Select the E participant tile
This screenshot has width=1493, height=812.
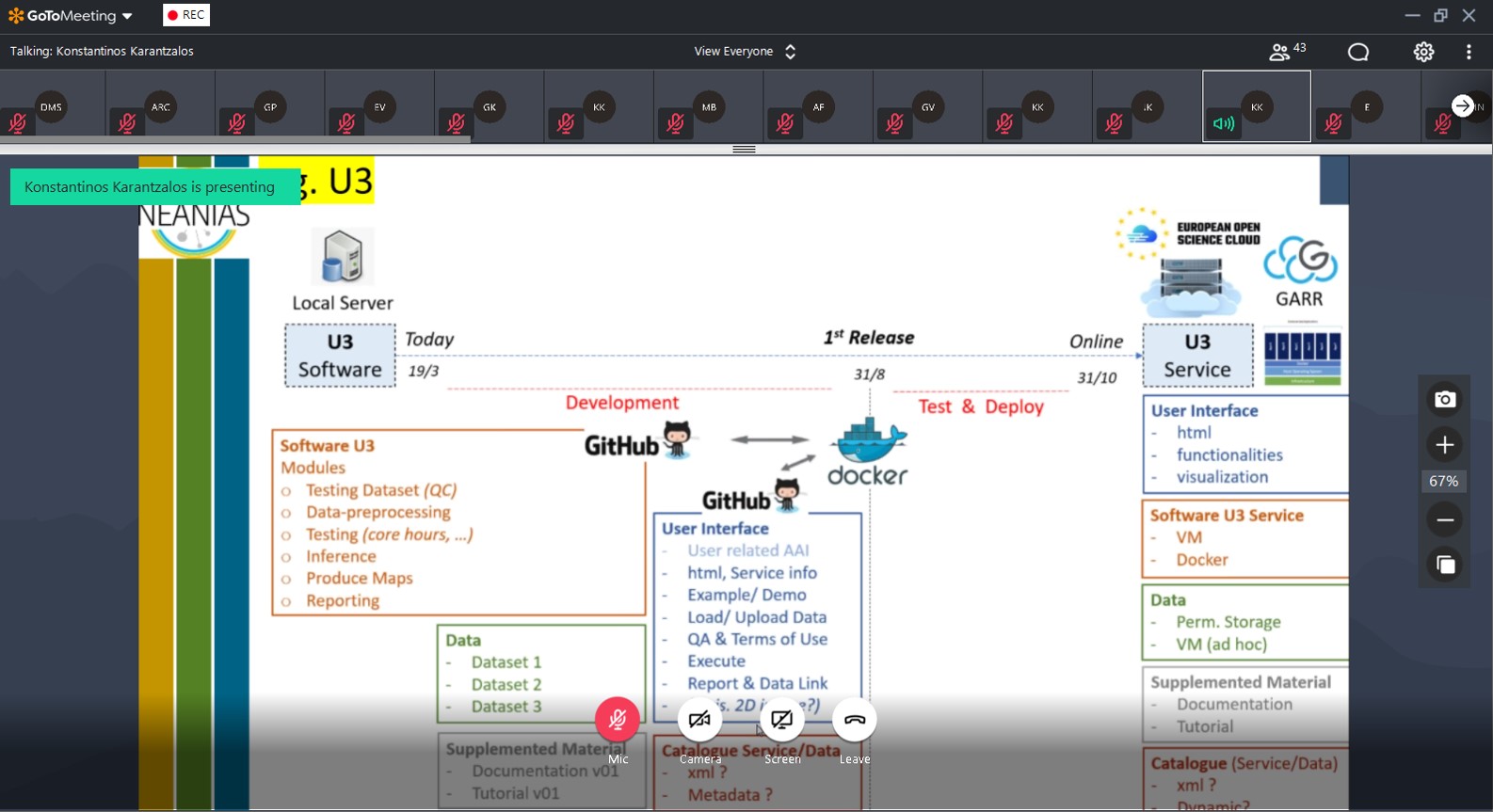pos(1367,106)
